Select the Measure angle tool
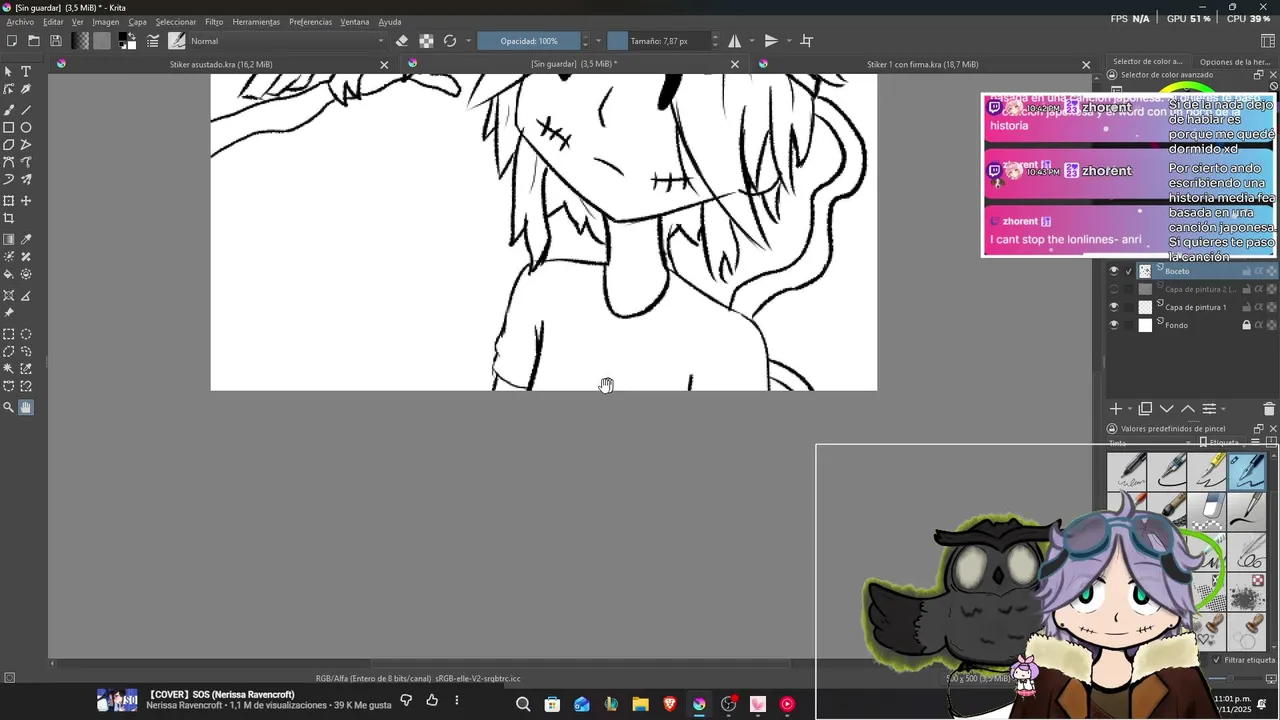 (x=26, y=296)
